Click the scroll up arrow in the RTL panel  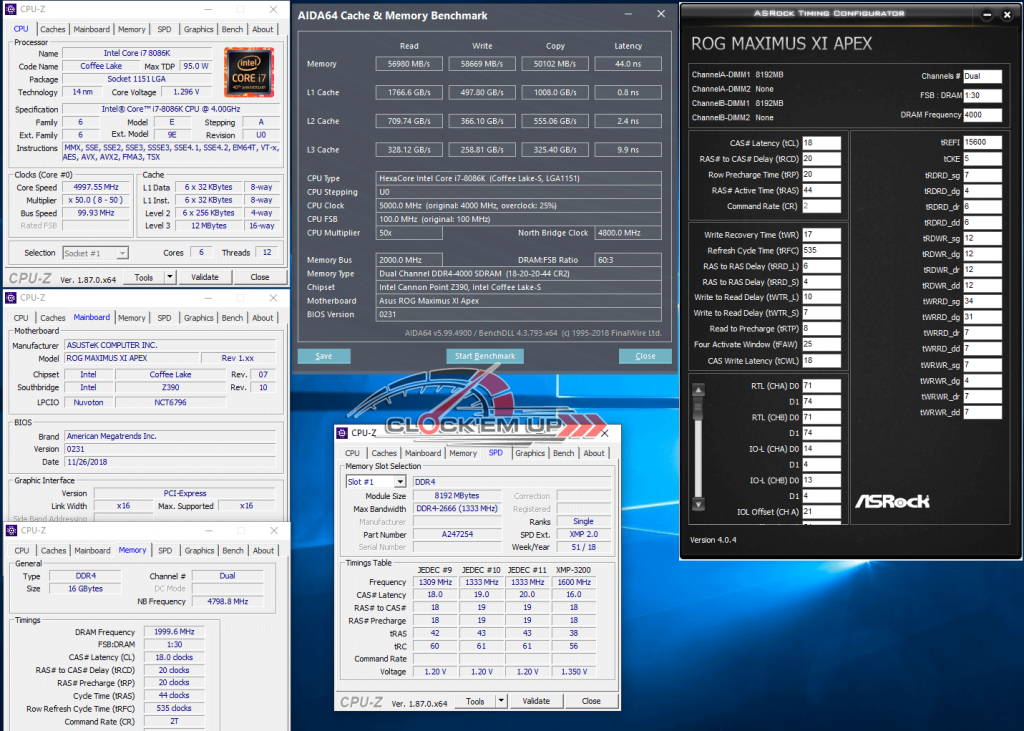click(698, 390)
